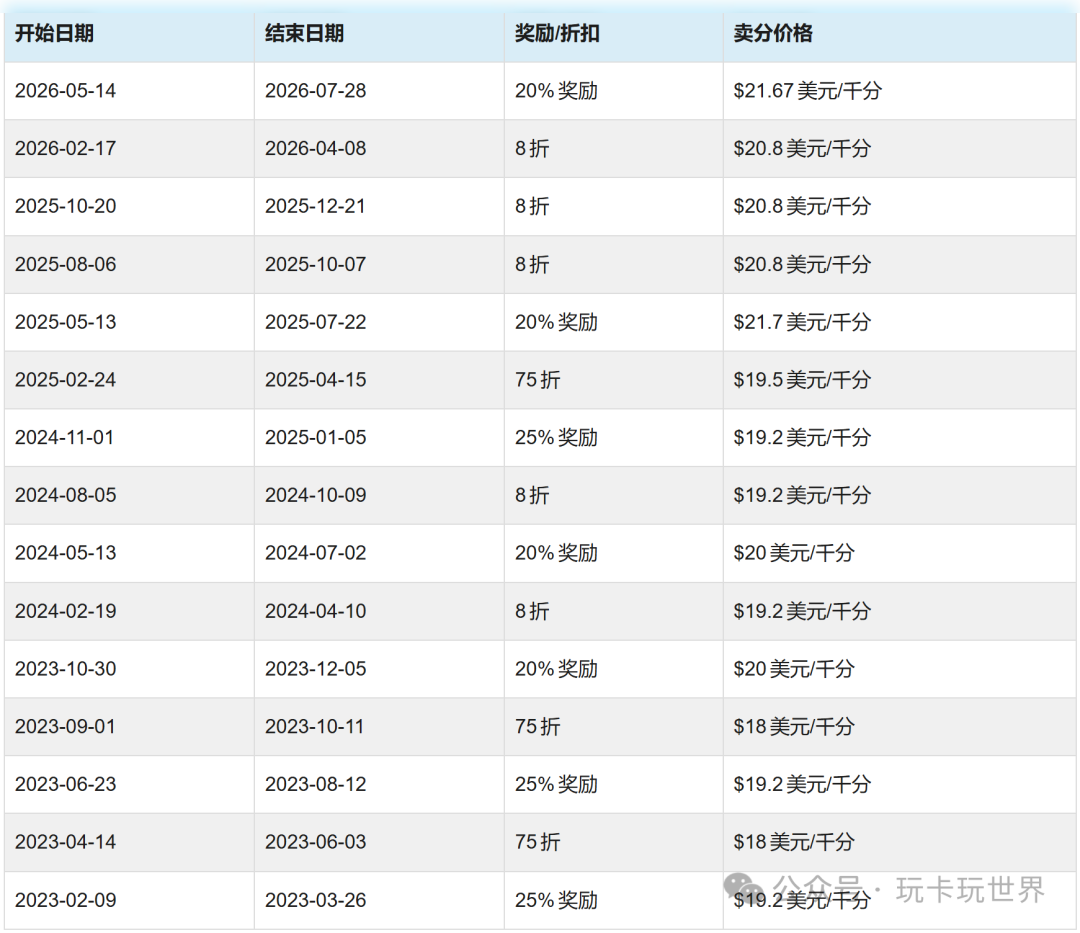Select end date 2026-04-08

pyautogui.click(x=315, y=149)
